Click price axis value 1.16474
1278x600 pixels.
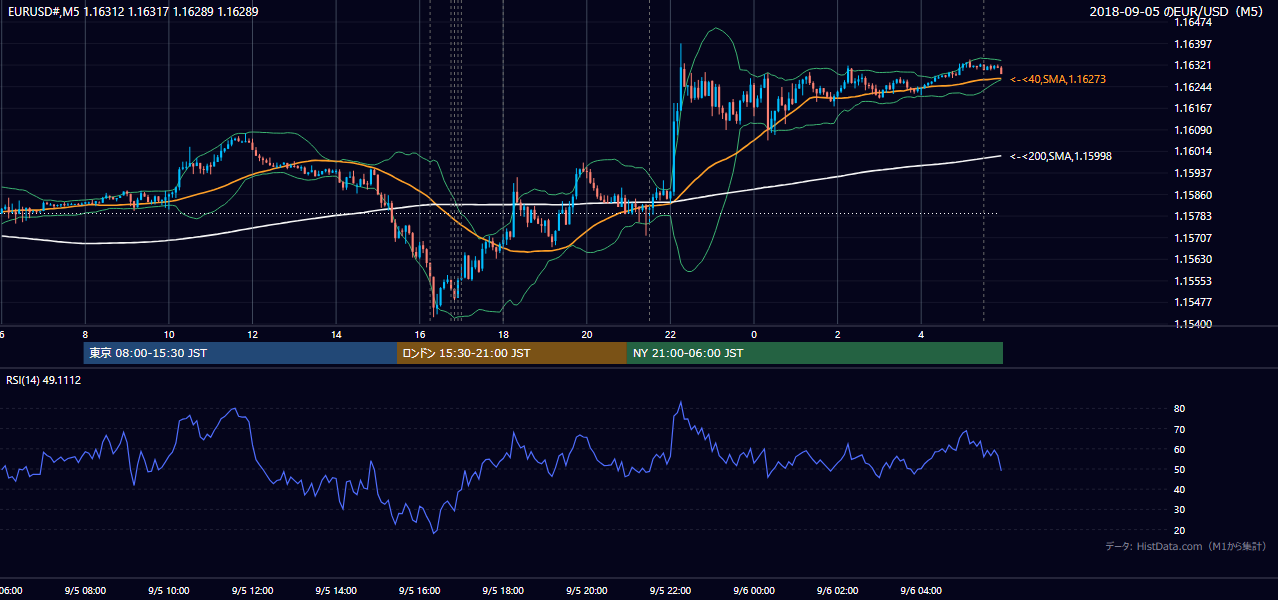1192,23
